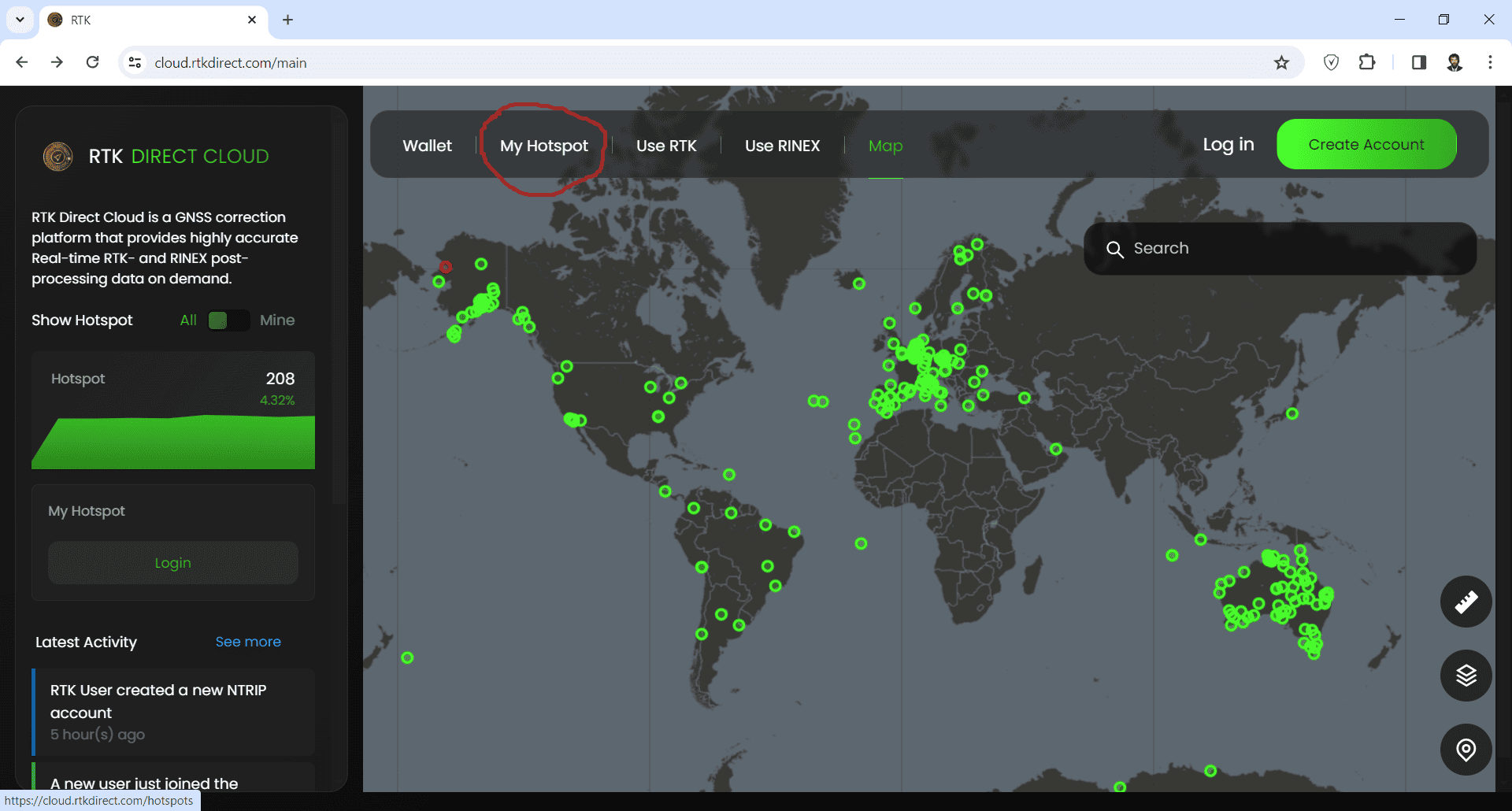1512x811 pixels.
Task: Open the browser extensions puzzle icon
Action: coord(1367,62)
